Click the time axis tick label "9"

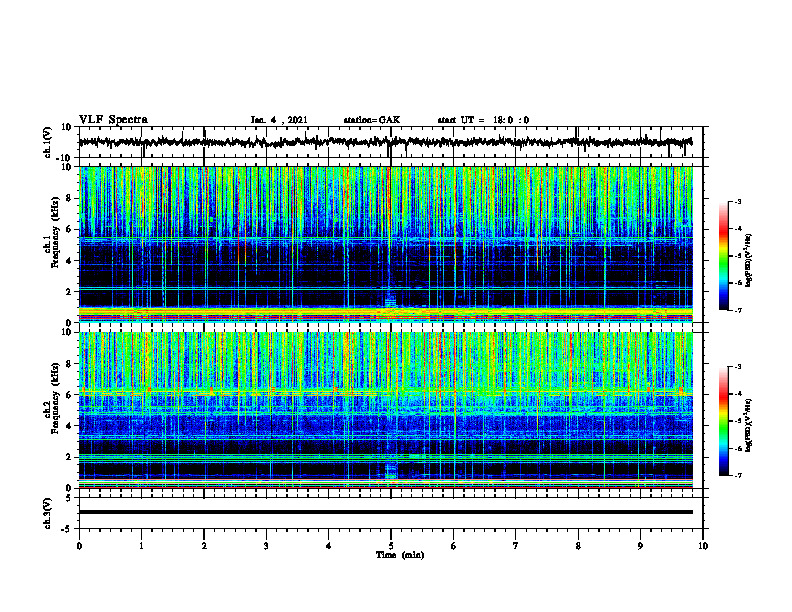[x=640, y=546]
